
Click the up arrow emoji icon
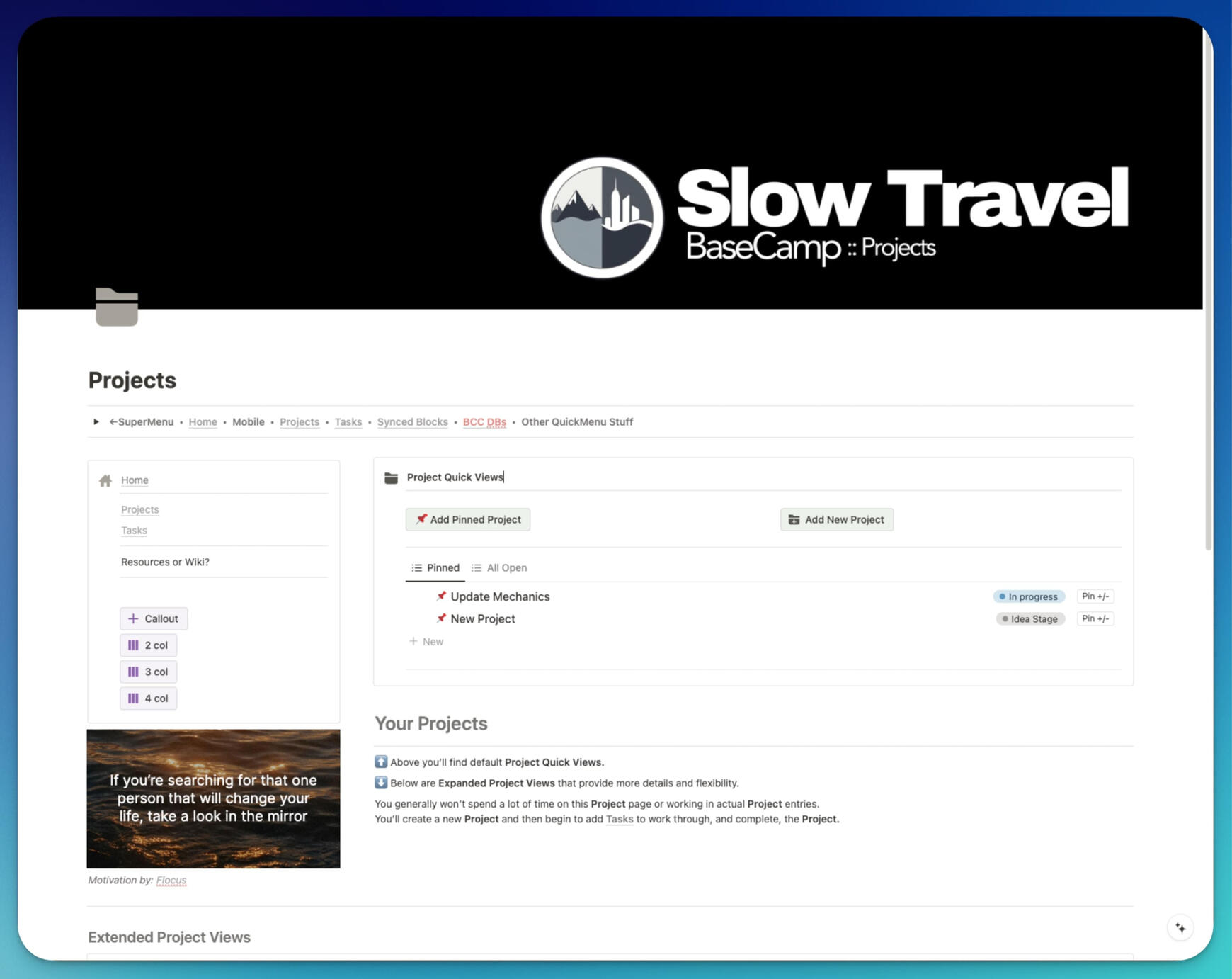coord(381,762)
